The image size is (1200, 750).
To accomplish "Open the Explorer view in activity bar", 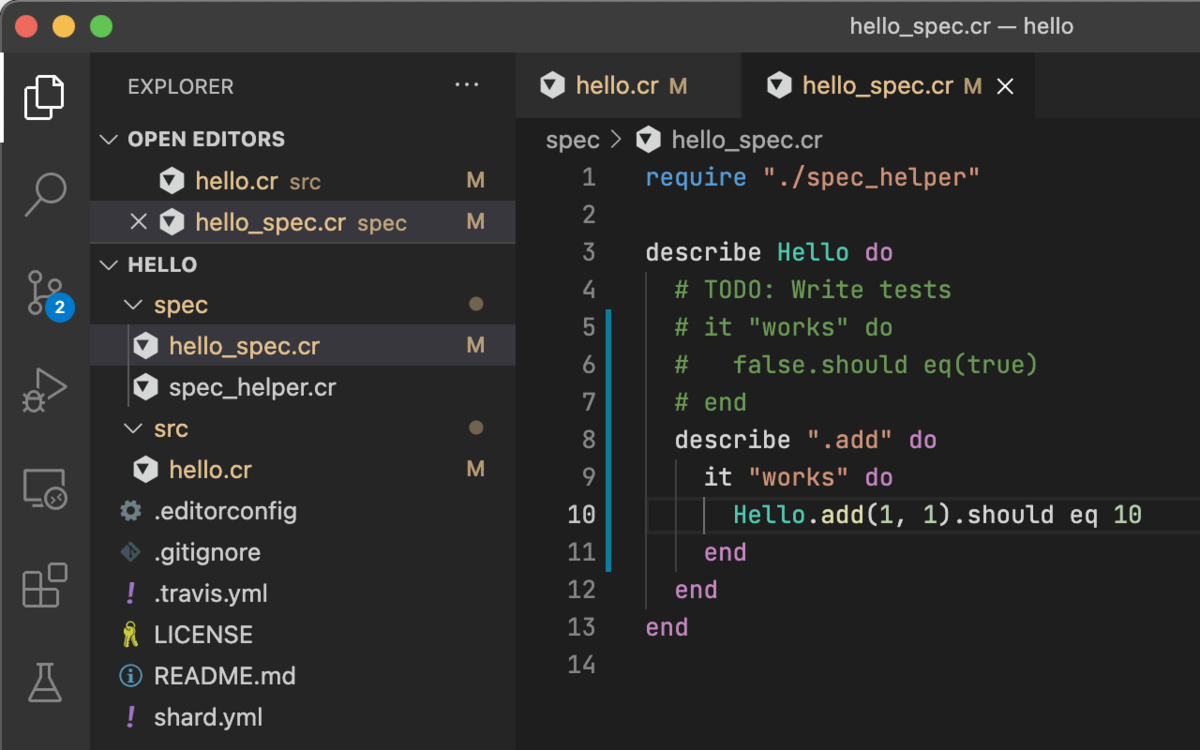I will click(x=44, y=97).
